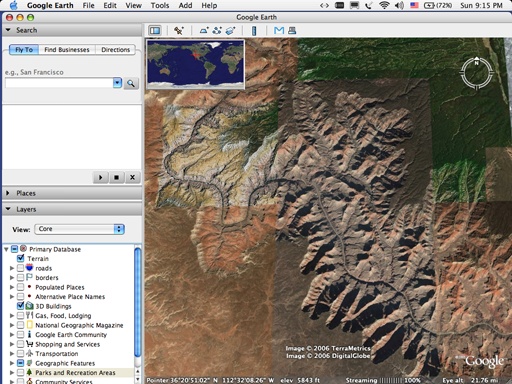Open the View menu
The height and width of the screenshot is (384, 512).
pos(133,5)
